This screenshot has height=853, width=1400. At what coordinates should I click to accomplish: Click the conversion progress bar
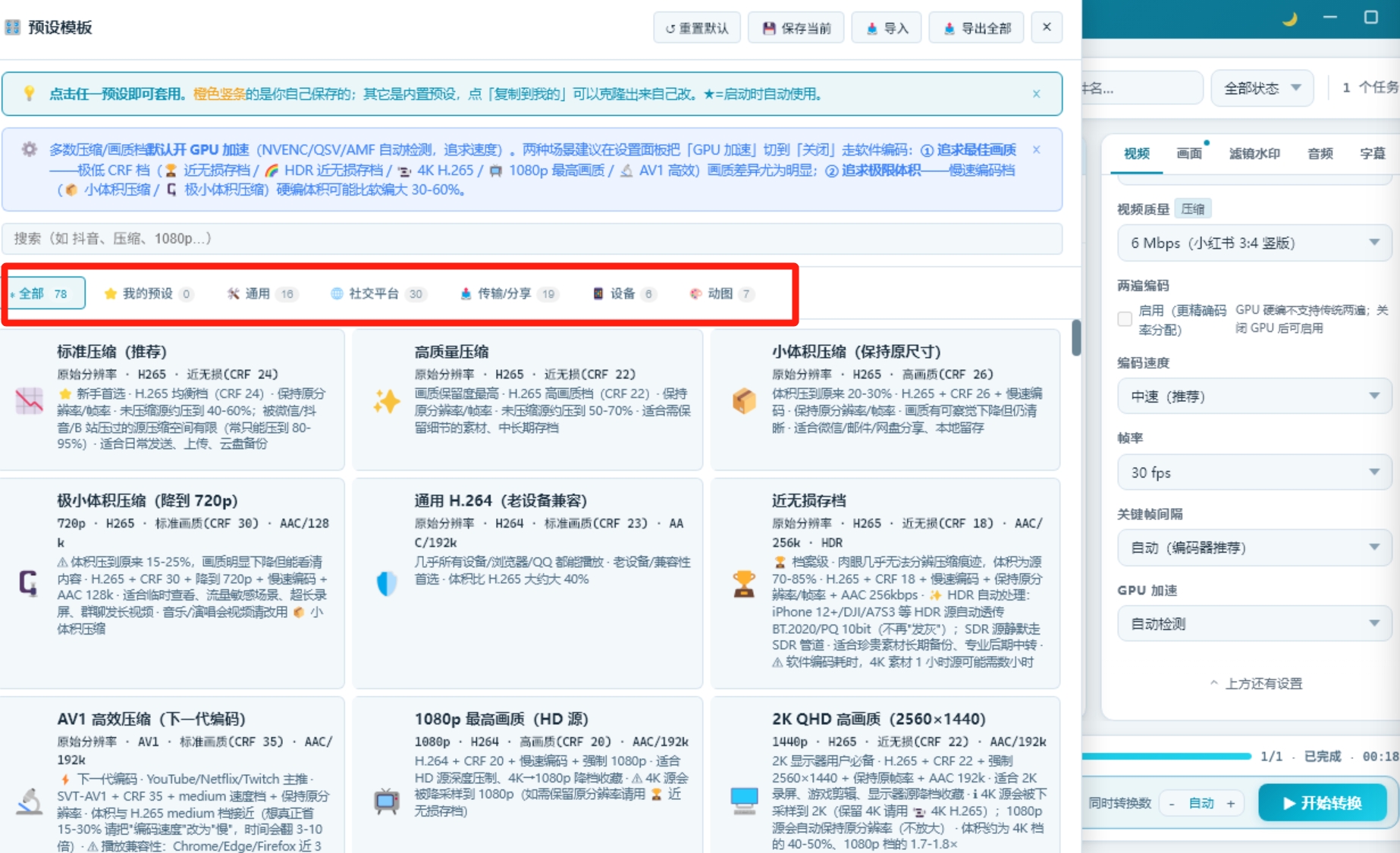(x=1166, y=756)
